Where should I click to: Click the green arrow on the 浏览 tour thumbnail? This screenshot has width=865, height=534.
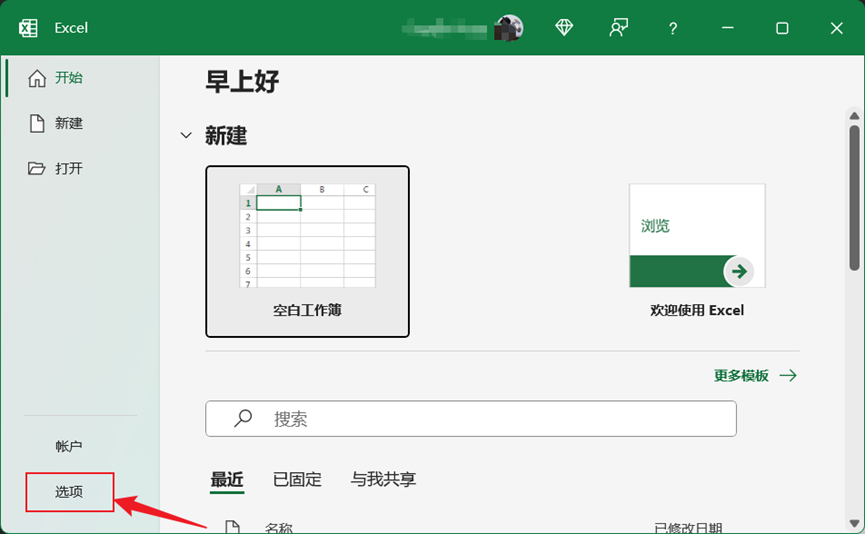pyautogui.click(x=738, y=271)
